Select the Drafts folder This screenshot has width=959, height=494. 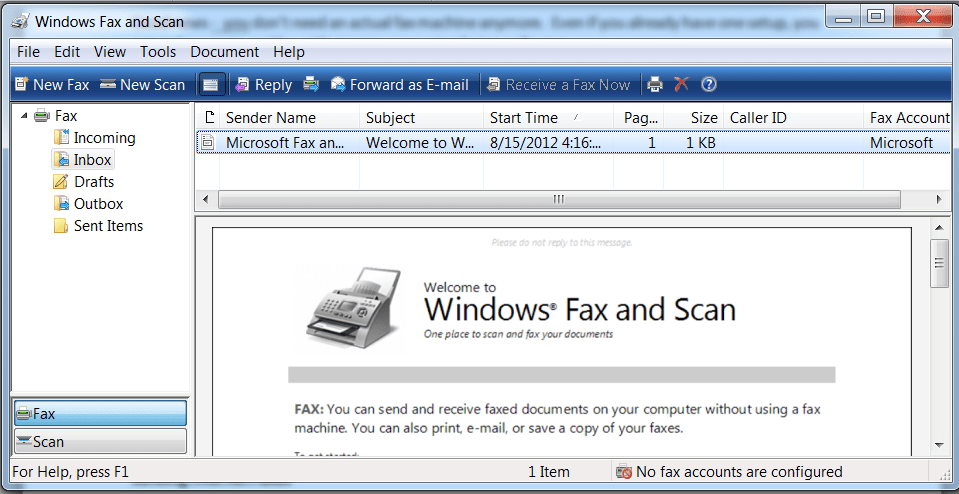[x=84, y=182]
